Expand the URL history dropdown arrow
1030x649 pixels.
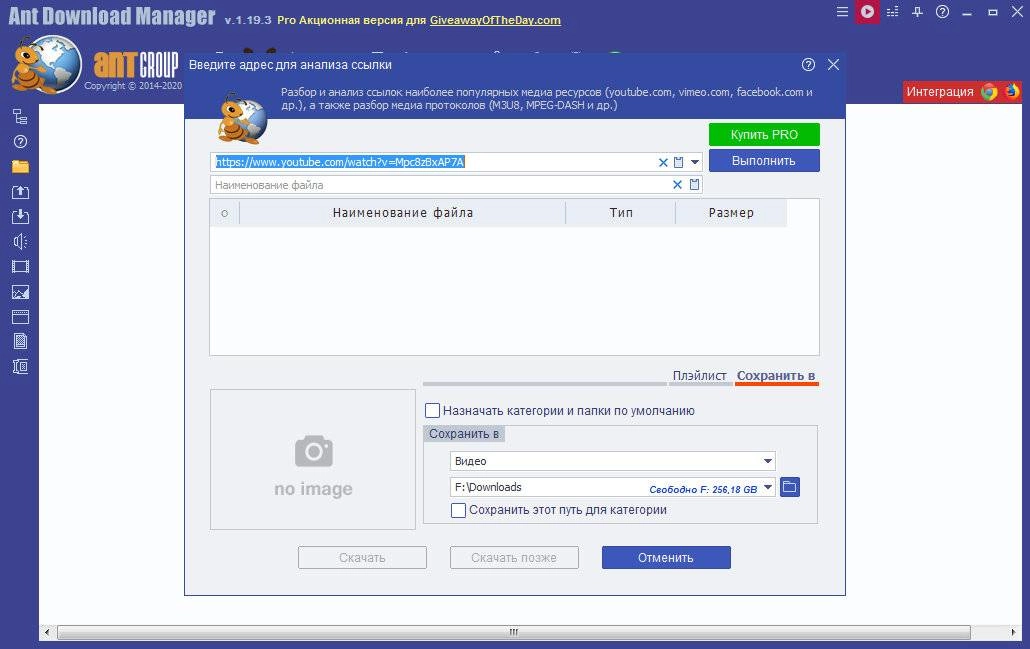click(x=695, y=162)
